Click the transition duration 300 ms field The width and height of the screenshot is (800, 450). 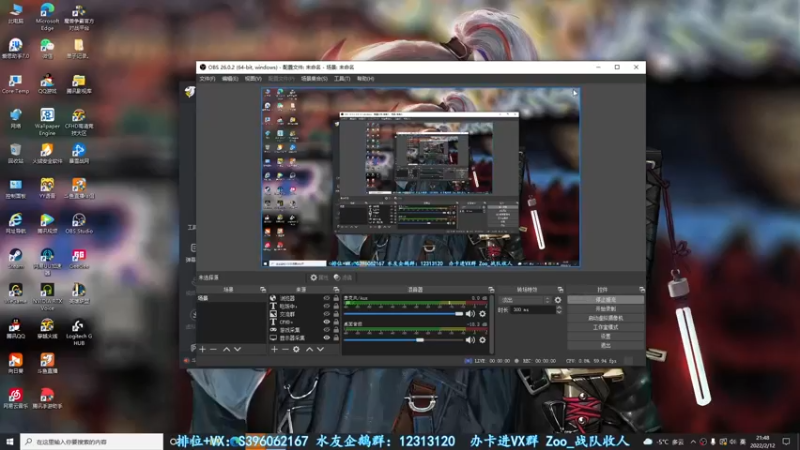pyautogui.click(x=532, y=310)
